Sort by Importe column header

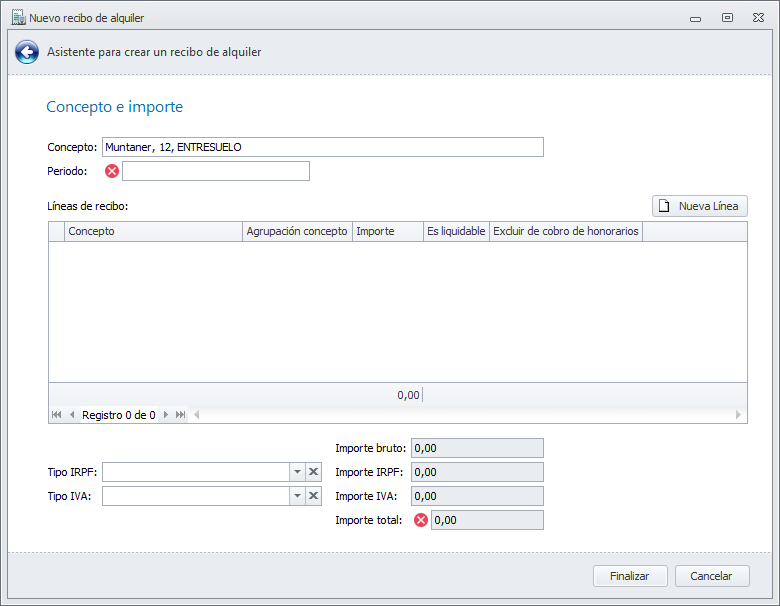387,231
